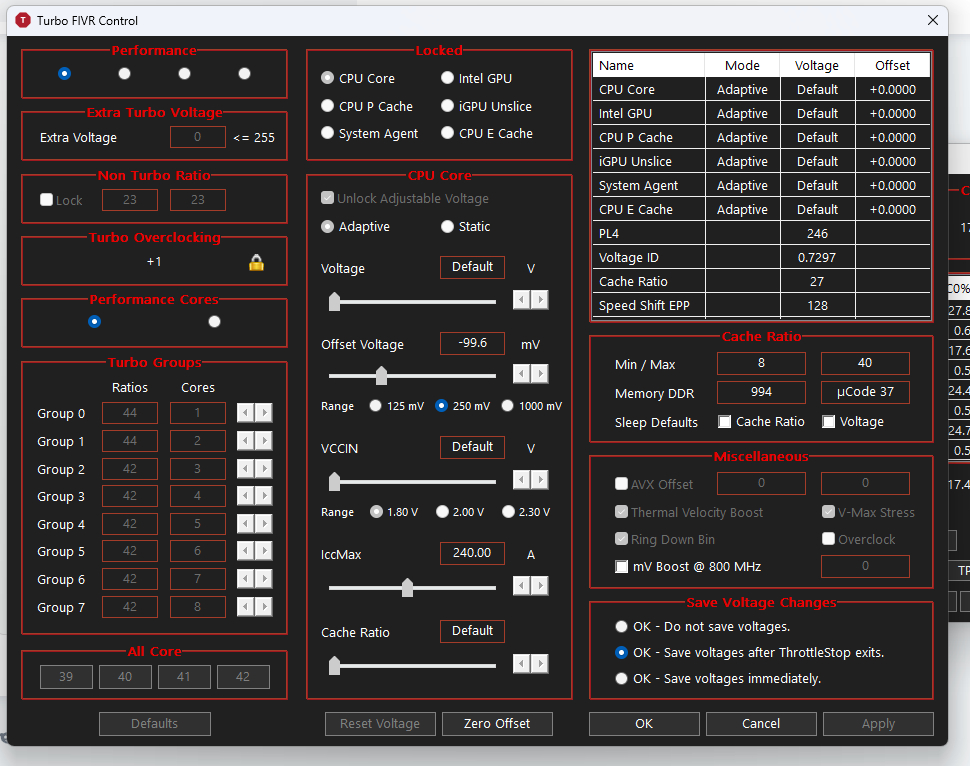This screenshot has width=970, height=766.
Task: Click the CPU Core Voltage slider handle
Action: pyautogui.click(x=334, y=301)
